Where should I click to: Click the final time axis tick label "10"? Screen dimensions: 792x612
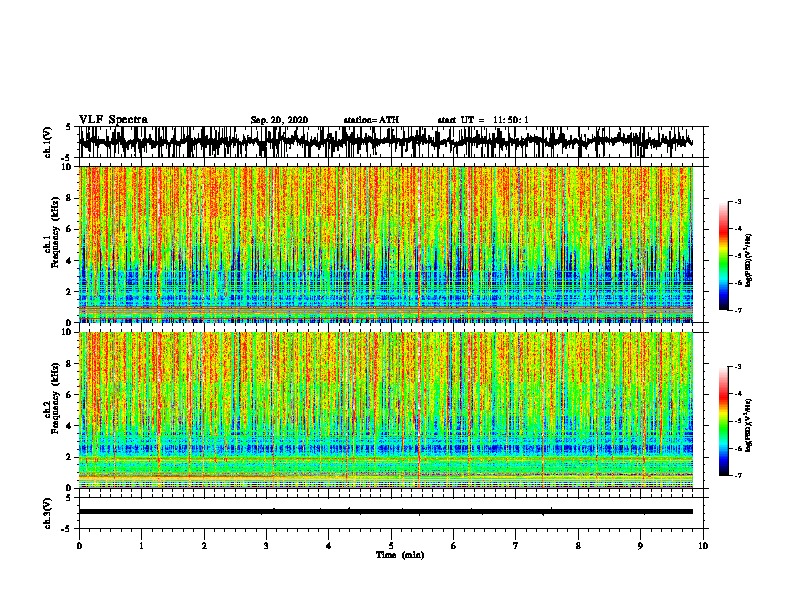[x=703, y=546]
